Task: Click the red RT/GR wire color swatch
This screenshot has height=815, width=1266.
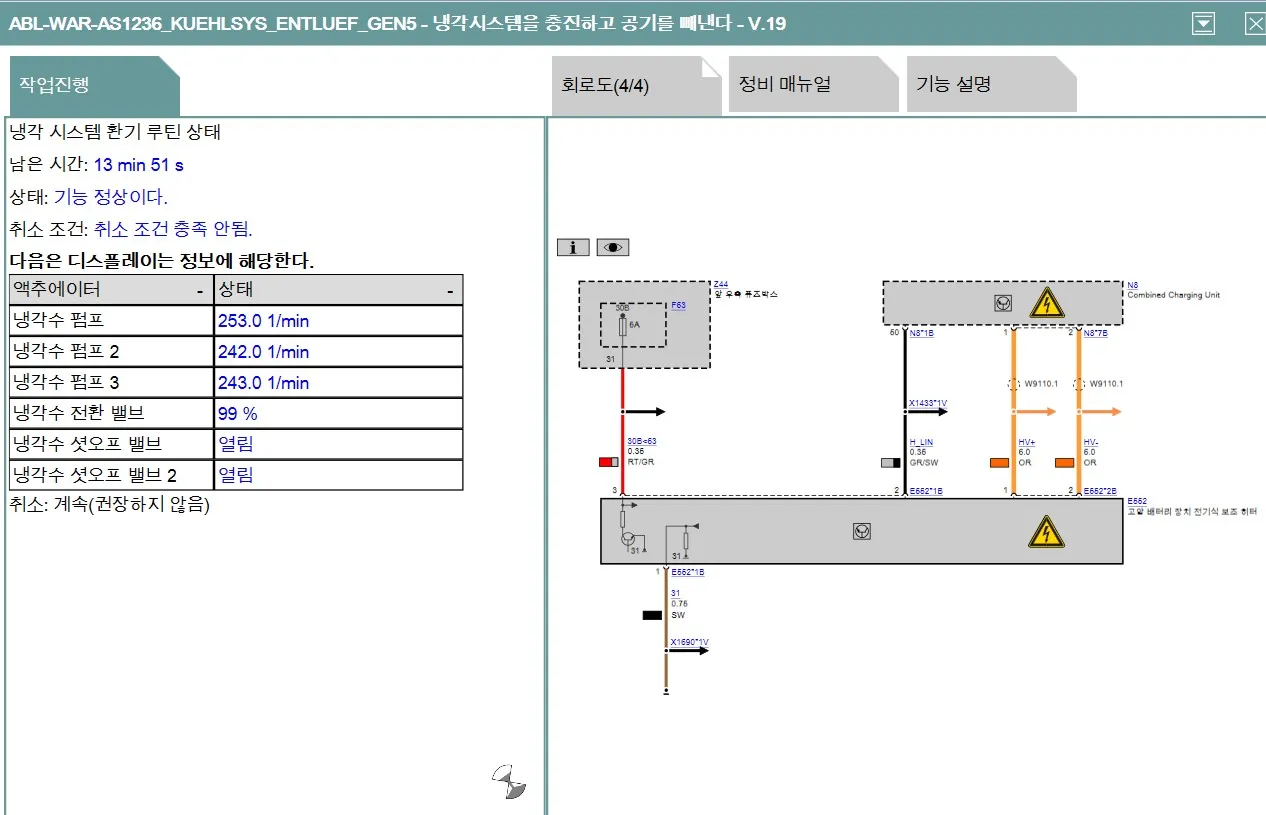Action: (608, 462)
